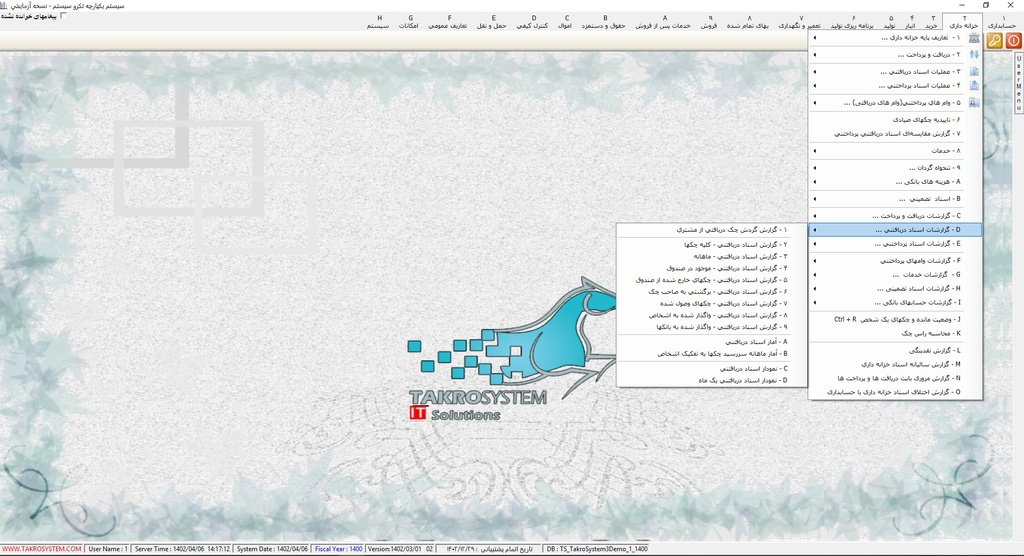The width and height of the screenshot is (1024, 556).
Task: Select تاییدیه چکهای صیادی menu item
Action: pyautogui.click(x=895, y=120)
